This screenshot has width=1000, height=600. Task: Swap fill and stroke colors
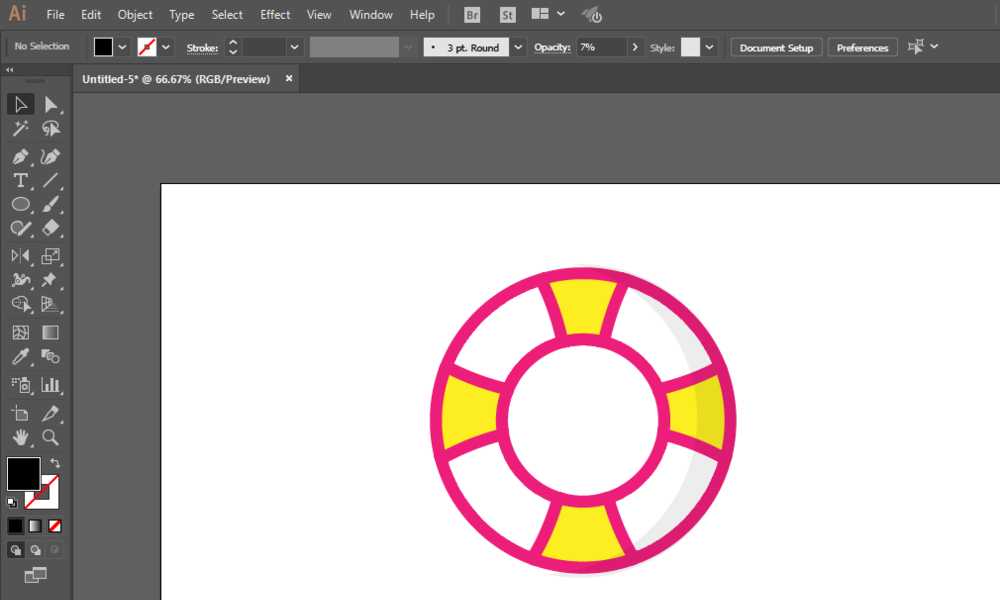click(55, 463)
